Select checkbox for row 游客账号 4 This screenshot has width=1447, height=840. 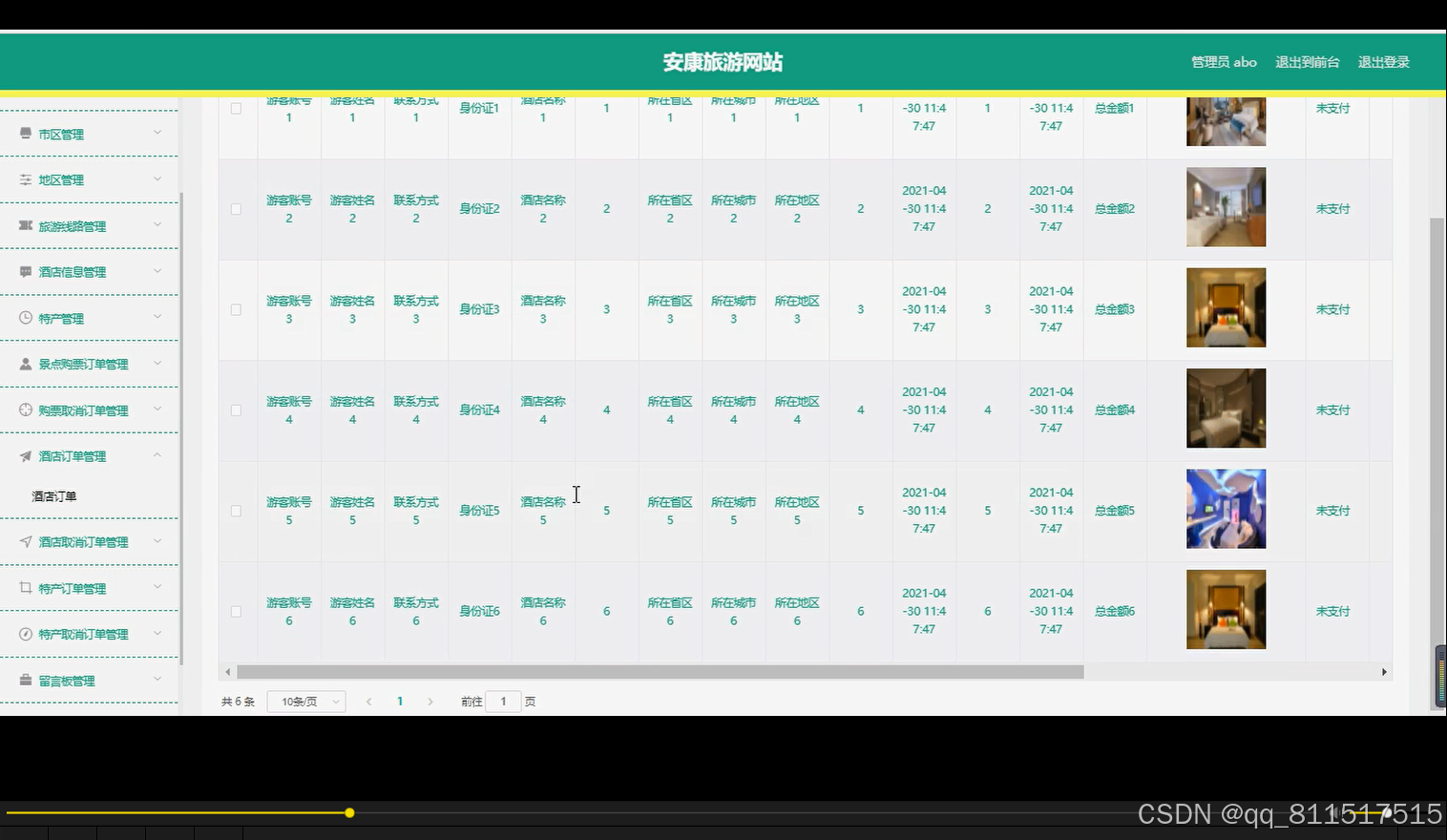tap(236, 410)
